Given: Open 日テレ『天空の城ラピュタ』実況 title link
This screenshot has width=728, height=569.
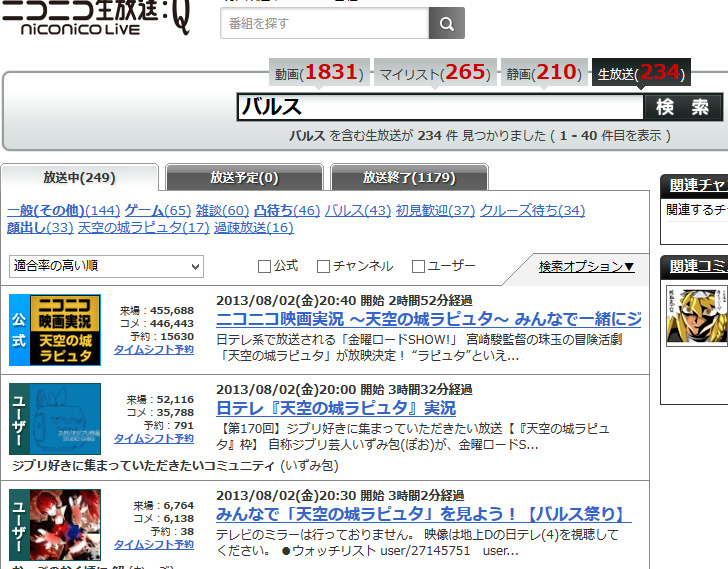Looking at the screenshot, I should (x=336, y=408).
